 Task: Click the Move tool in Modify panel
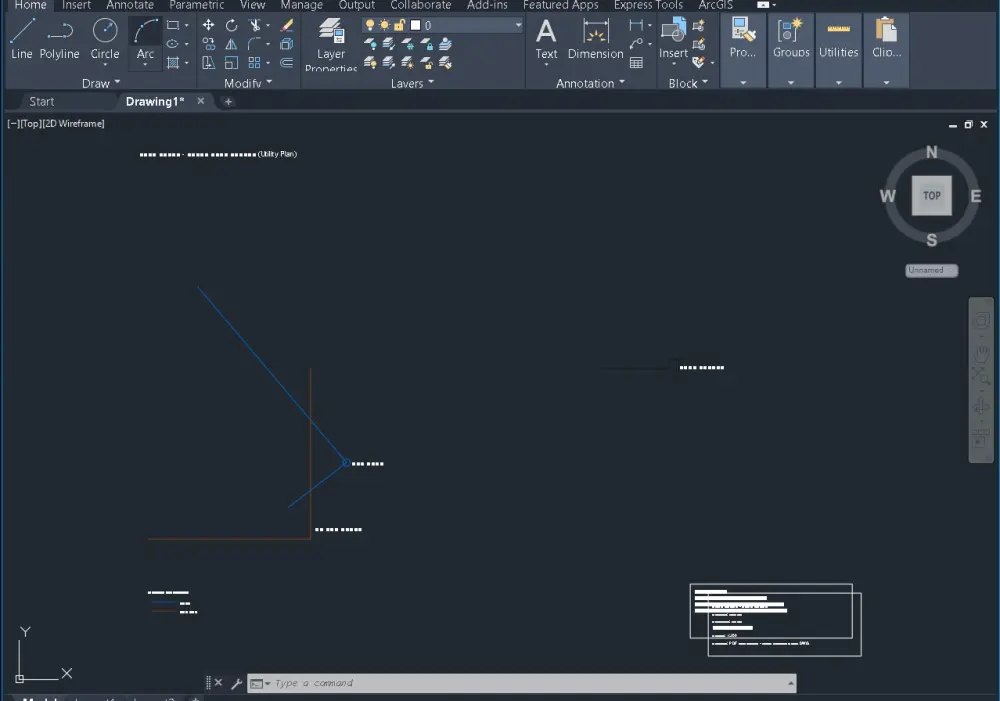[x=207, y=25]
